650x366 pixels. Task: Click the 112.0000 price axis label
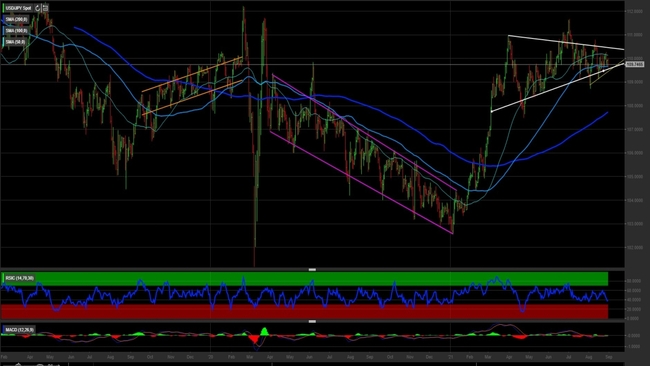coord(635,11)
